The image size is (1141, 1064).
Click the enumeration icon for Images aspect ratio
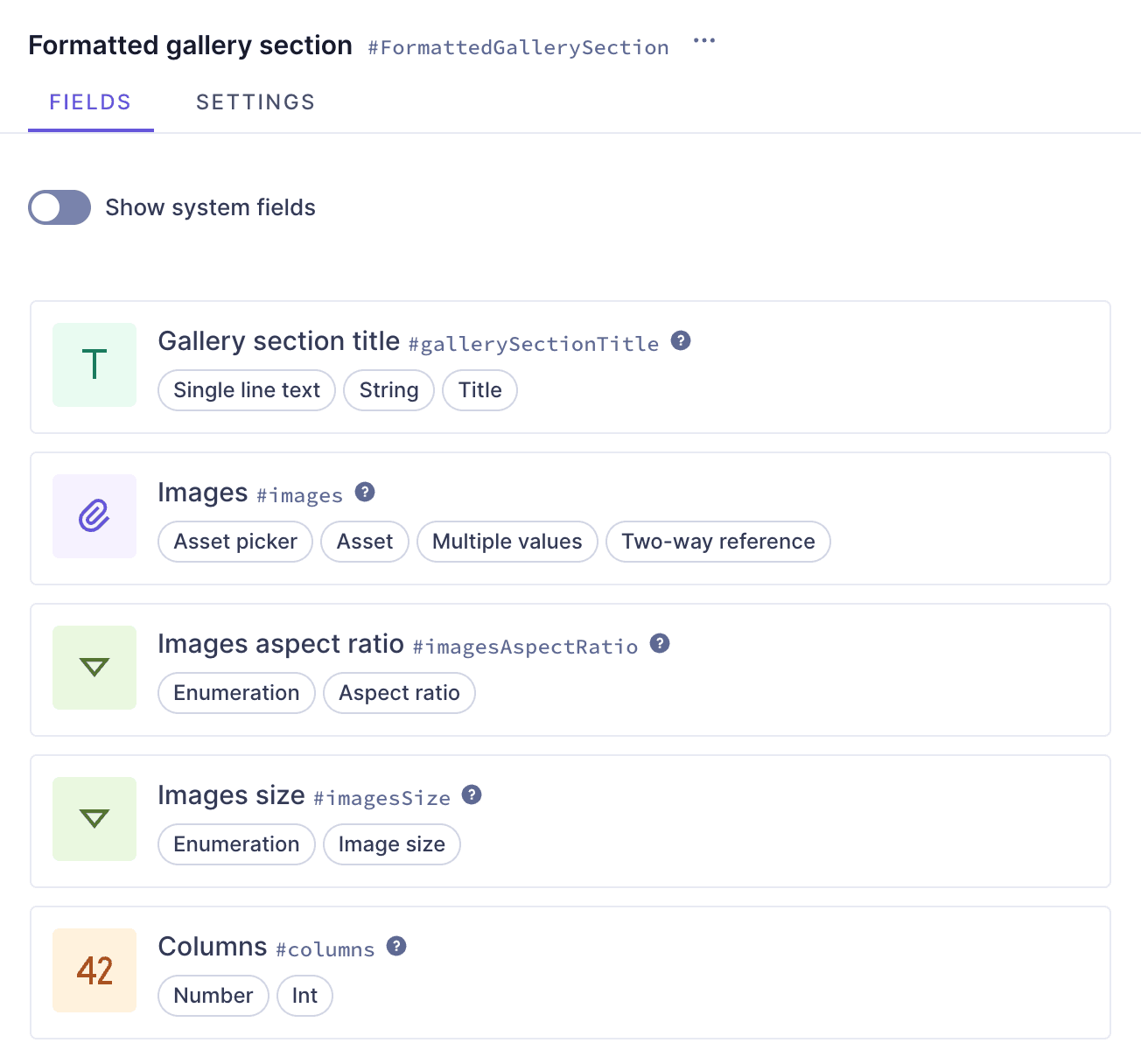tap(94, 668)
